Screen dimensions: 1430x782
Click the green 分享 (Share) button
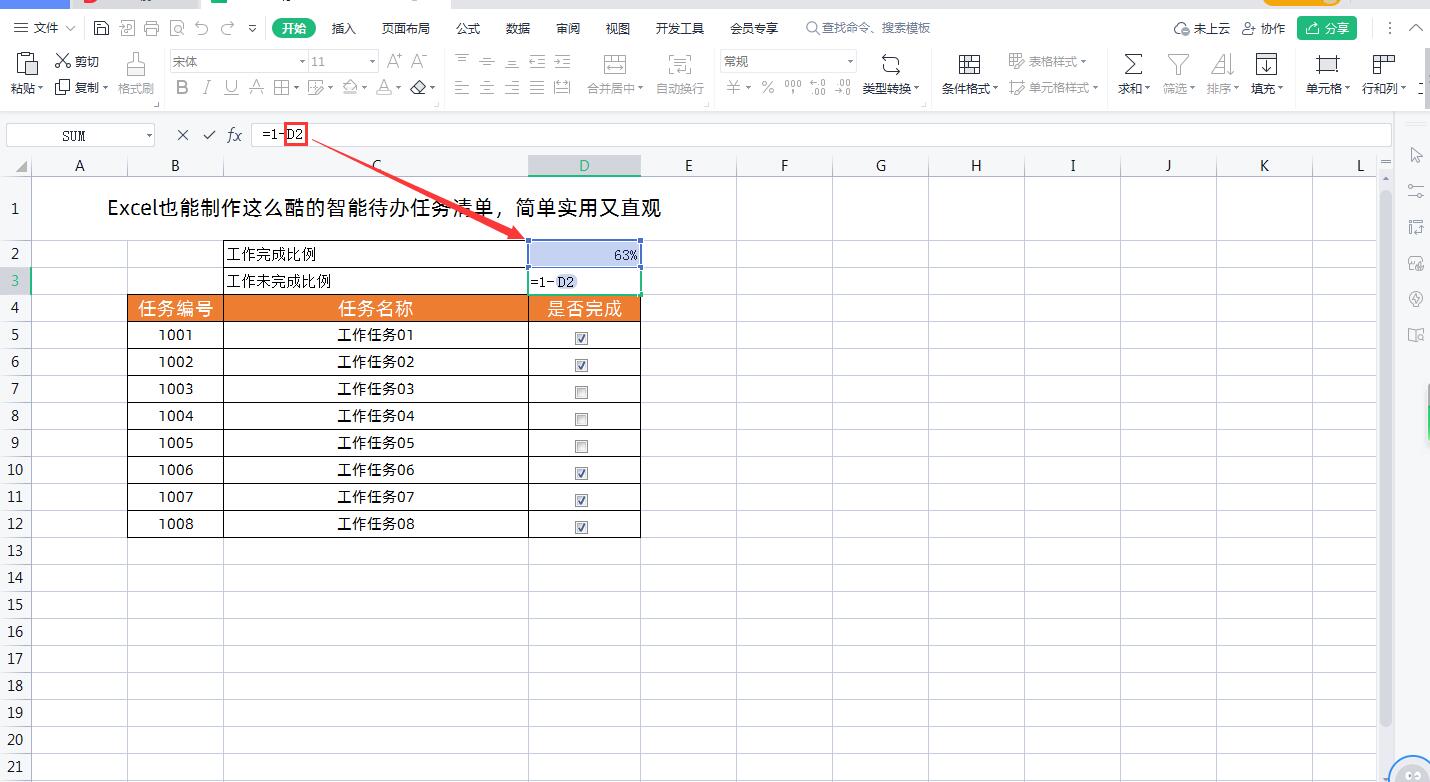pyautogui.click(x=1327, y=27)
